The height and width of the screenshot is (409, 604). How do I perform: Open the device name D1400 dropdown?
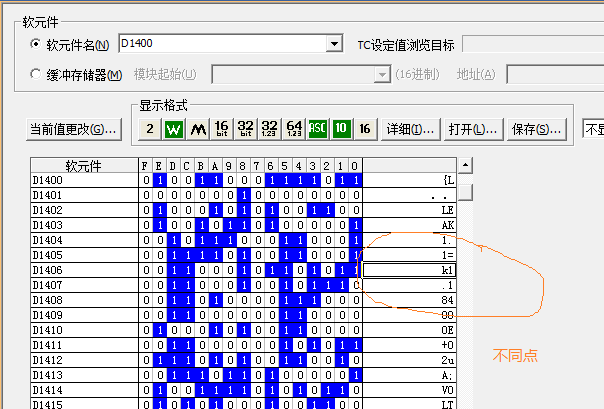(x=334, y=45)
